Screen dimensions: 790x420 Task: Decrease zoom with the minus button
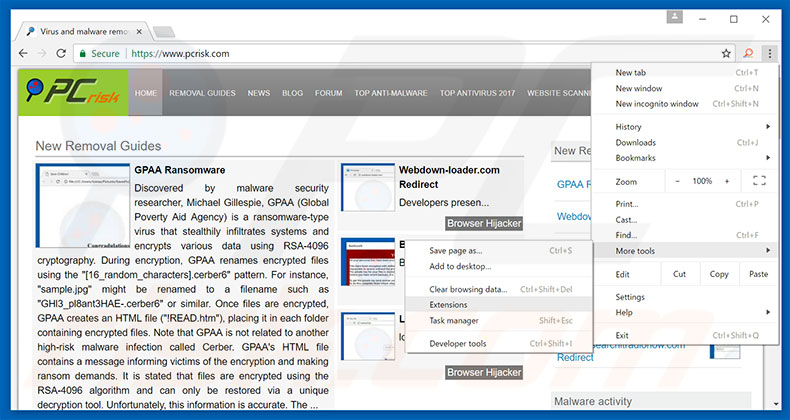(678, 181)
